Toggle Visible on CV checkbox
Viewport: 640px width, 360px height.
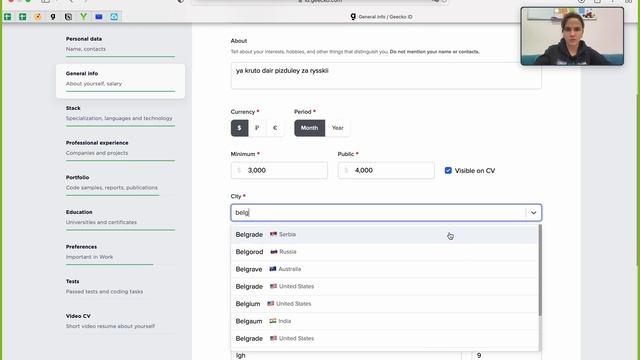(448, 170)
